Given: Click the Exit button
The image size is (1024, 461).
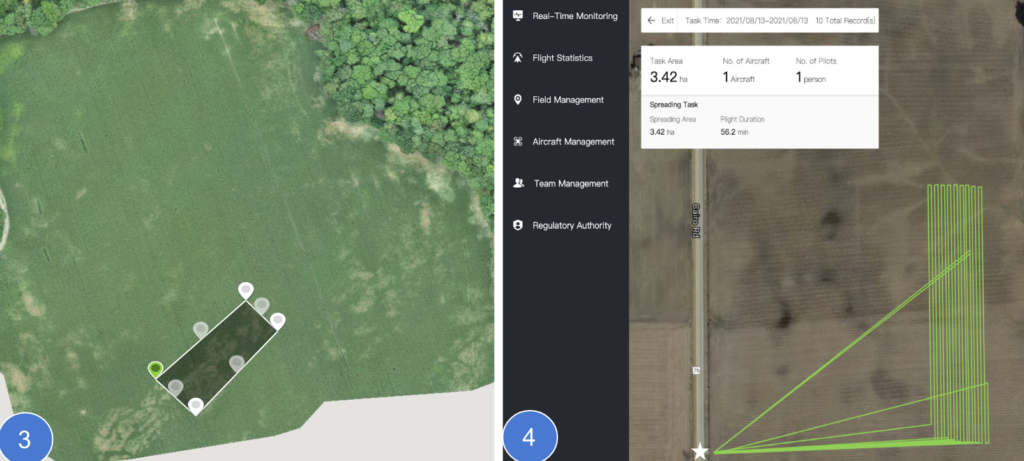Looking at the screenshot, I should pyautogui.click(x=660, y=20).
